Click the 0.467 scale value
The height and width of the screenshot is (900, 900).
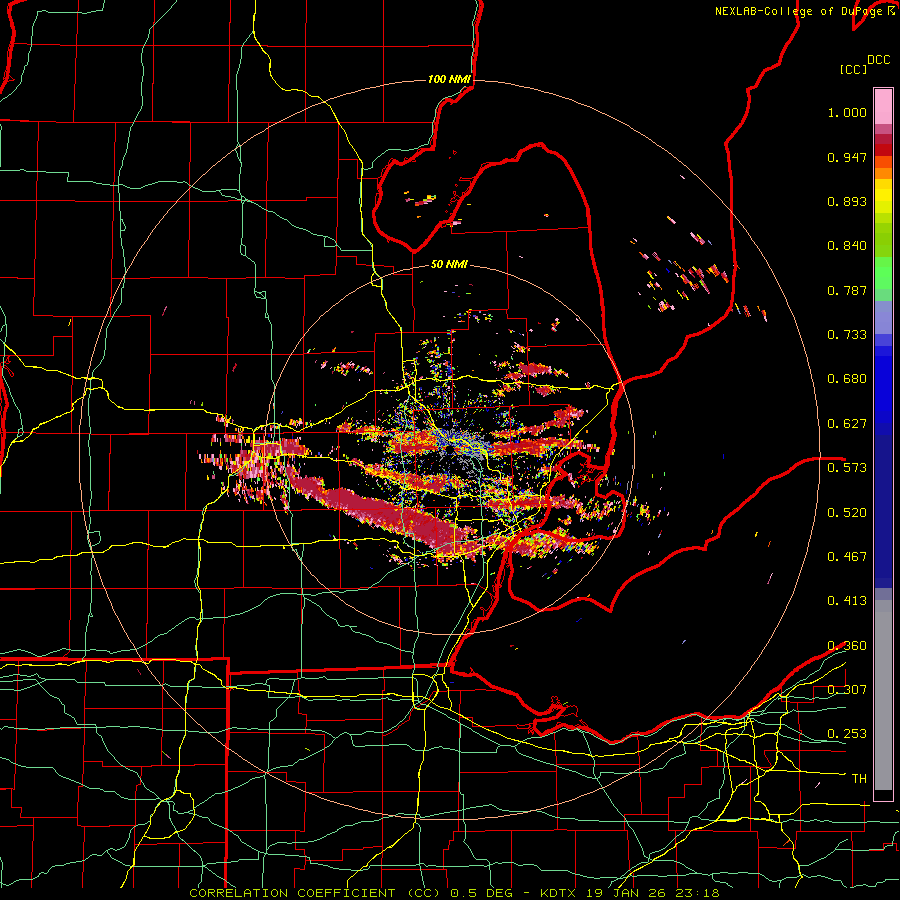[x=847, y=557]
